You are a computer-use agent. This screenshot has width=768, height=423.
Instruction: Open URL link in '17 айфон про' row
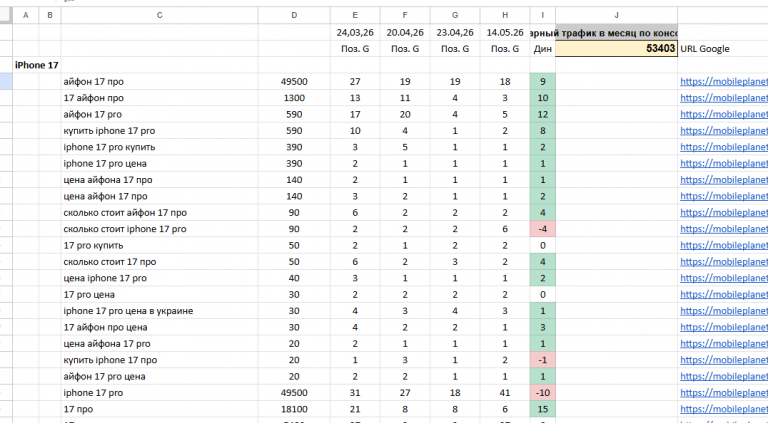723,98
